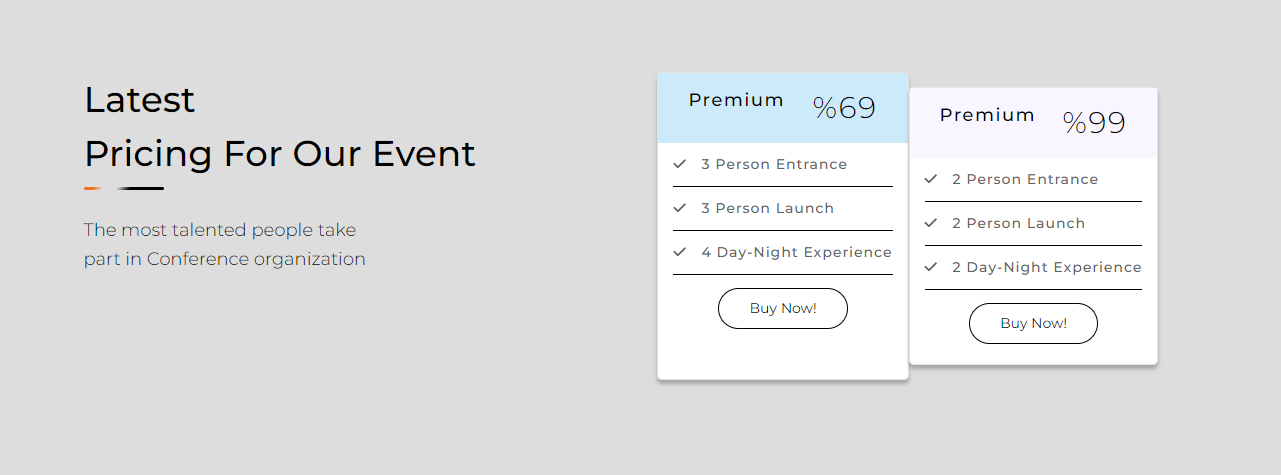
Task: Click the orange-black underline below heading
Action: (124, 188)
